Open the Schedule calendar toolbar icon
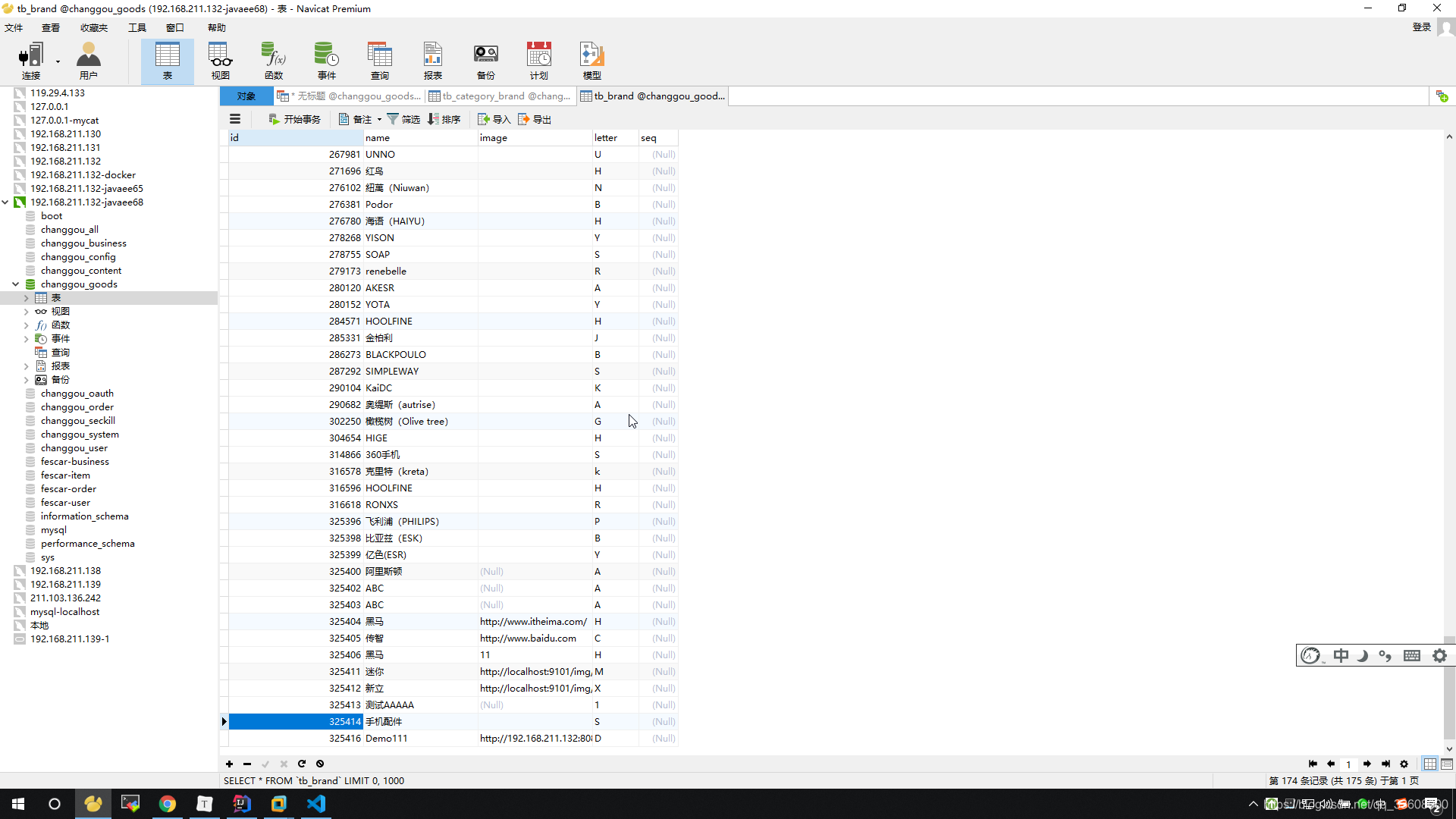1456x819 pixels. pyautogui.click(x=539, y=61)
